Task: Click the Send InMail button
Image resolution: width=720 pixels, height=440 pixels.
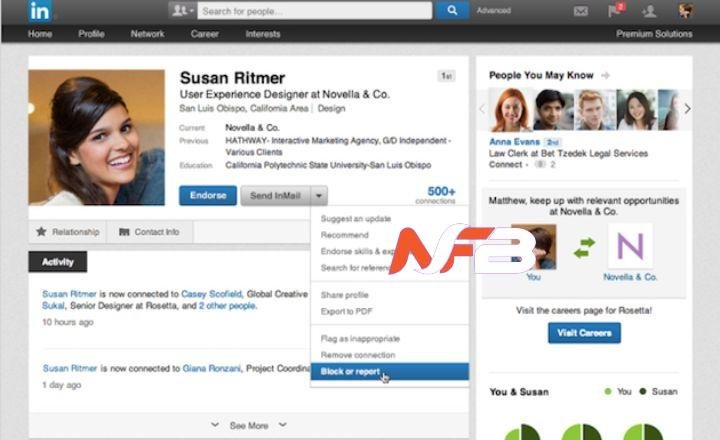Action: (x=276, y=196)
